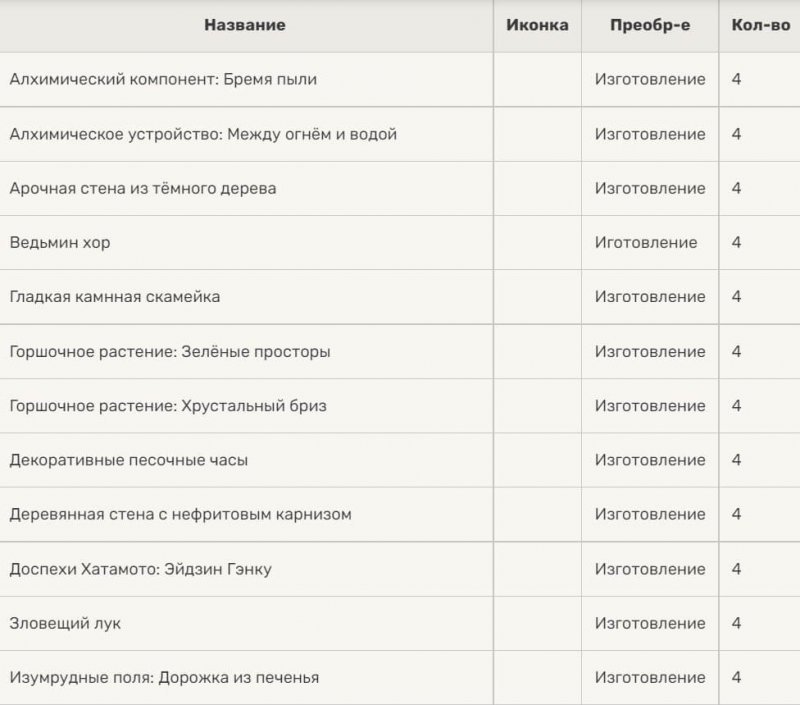Click the quantity cell for "Зловещий лук"
Screen dimensions: 800x705
point(737,623)
